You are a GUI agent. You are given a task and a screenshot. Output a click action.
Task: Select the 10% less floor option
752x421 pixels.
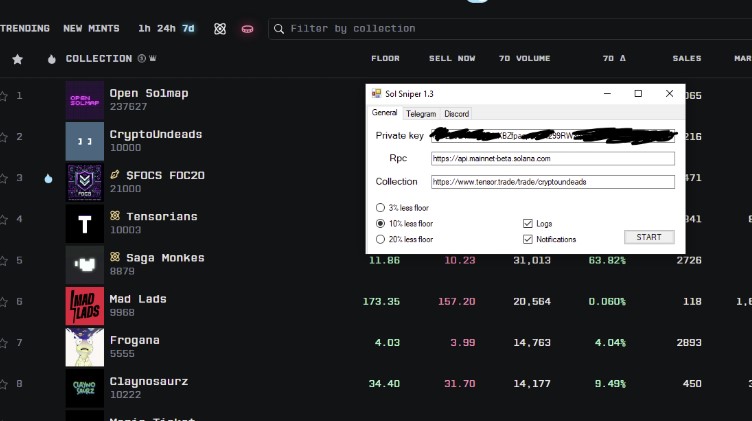point(380,223)
